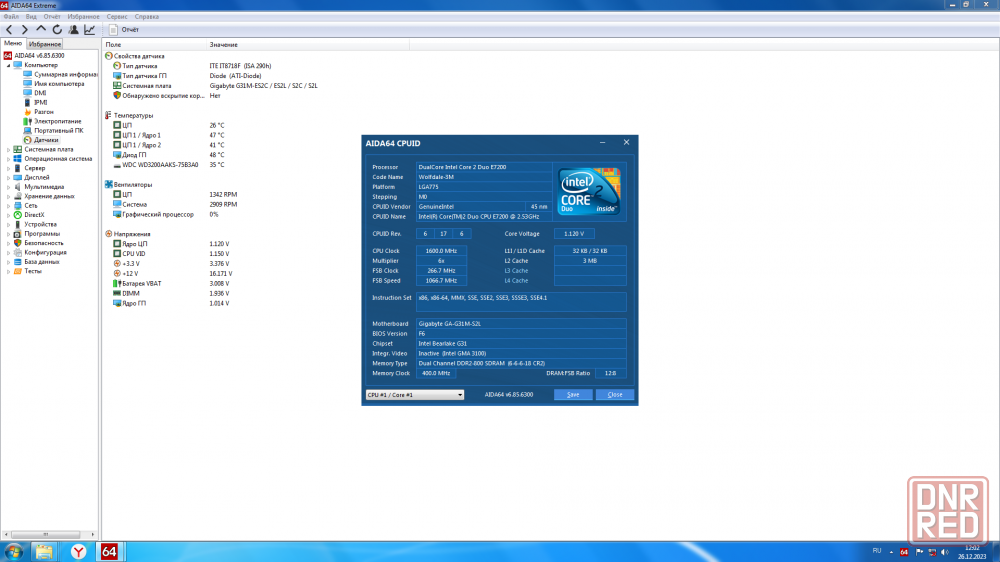Click the Устройства tree icon
This screenshot has width=1000, height=562.
(18, 225)
